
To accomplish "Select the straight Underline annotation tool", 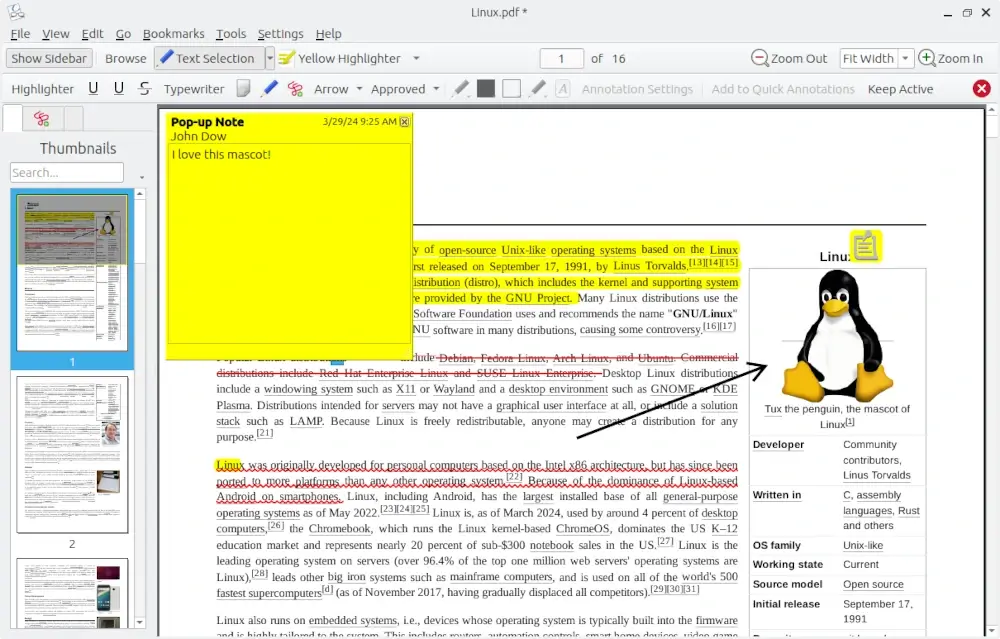I will tap(93, 89).
